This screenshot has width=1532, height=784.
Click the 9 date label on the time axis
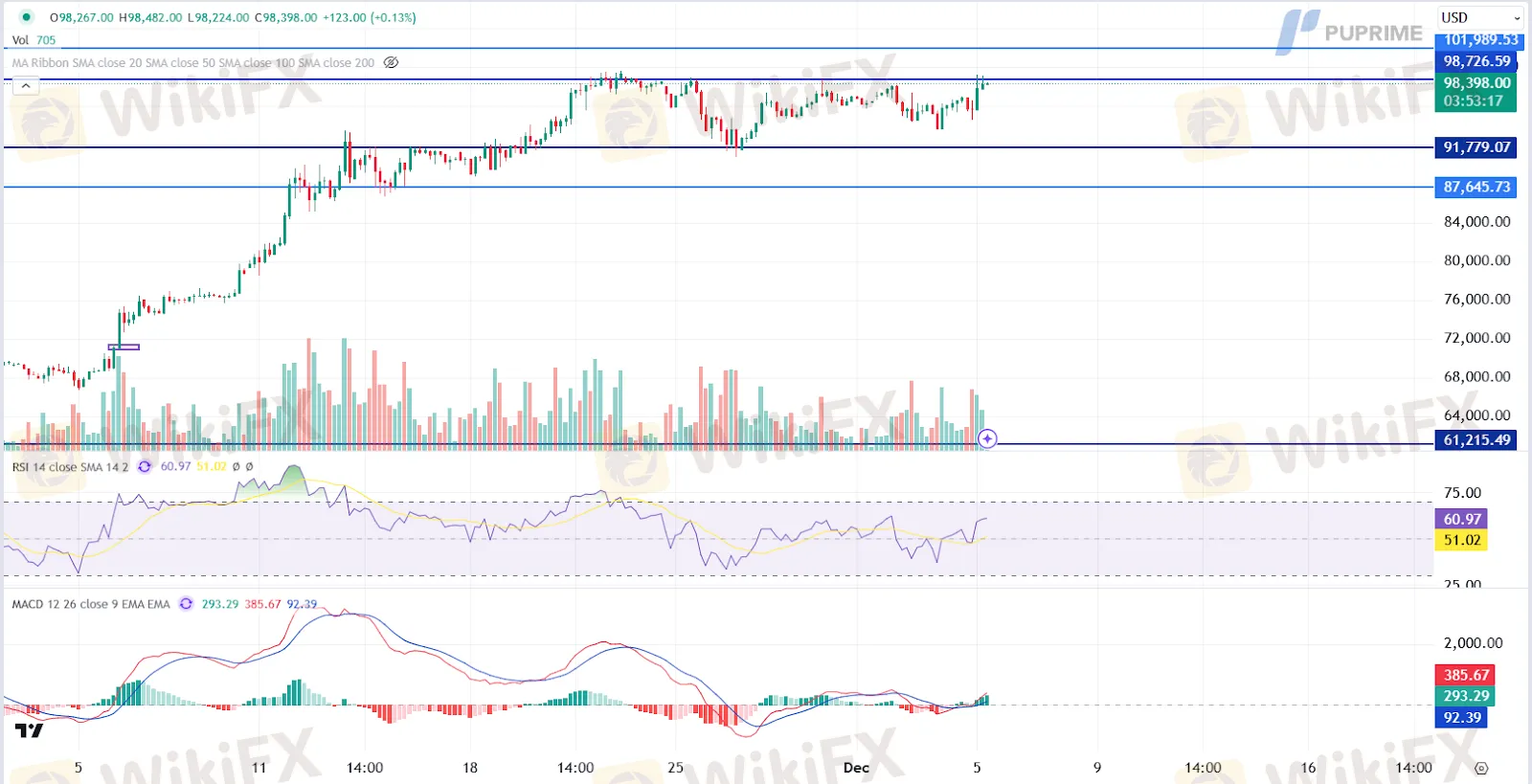pos(1097,768)
